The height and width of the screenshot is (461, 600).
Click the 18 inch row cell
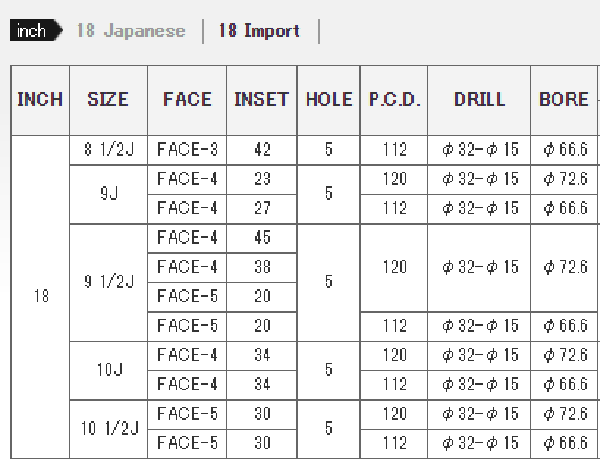(x=40, y=297)
